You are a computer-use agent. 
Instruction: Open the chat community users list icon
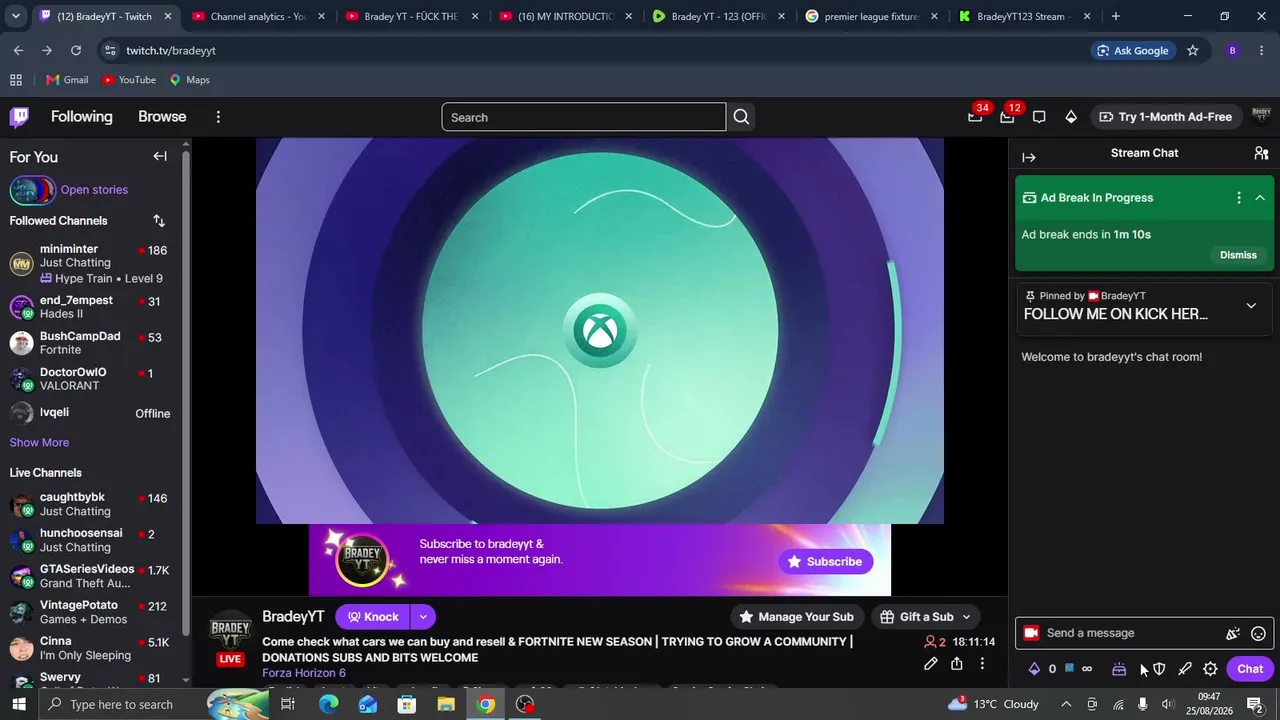(1261, 153)
